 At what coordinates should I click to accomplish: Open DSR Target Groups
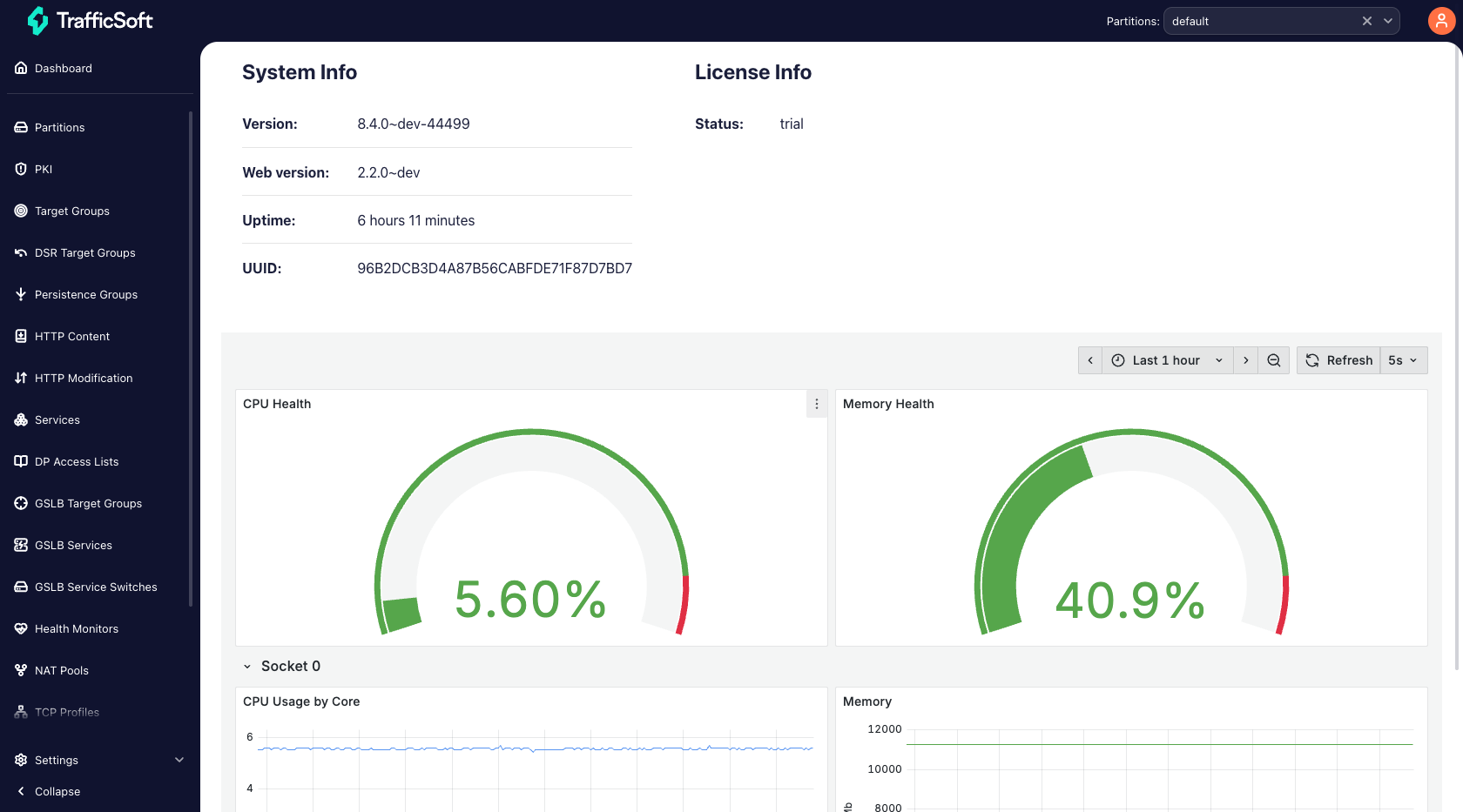coord(84,252)
